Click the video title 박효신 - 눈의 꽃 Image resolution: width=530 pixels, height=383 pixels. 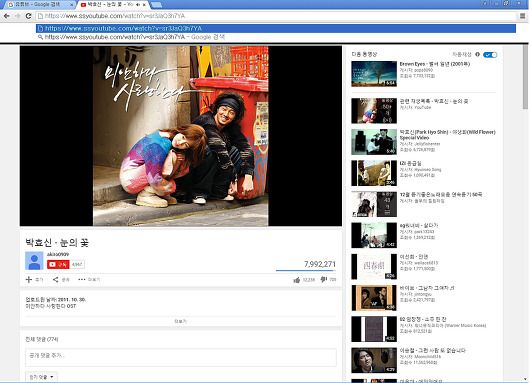pos(57,242)
